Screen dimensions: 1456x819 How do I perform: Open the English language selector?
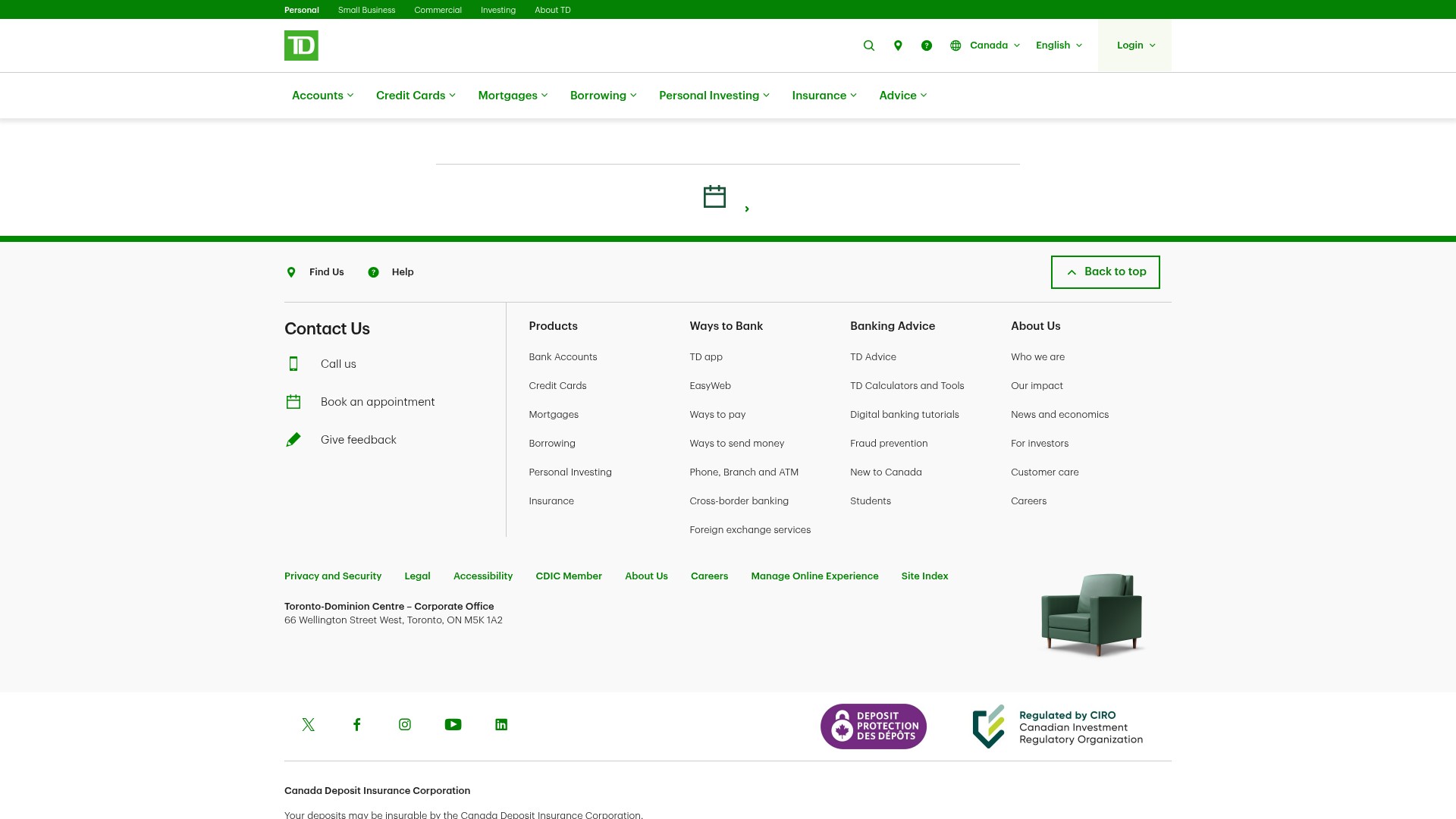1059,45
